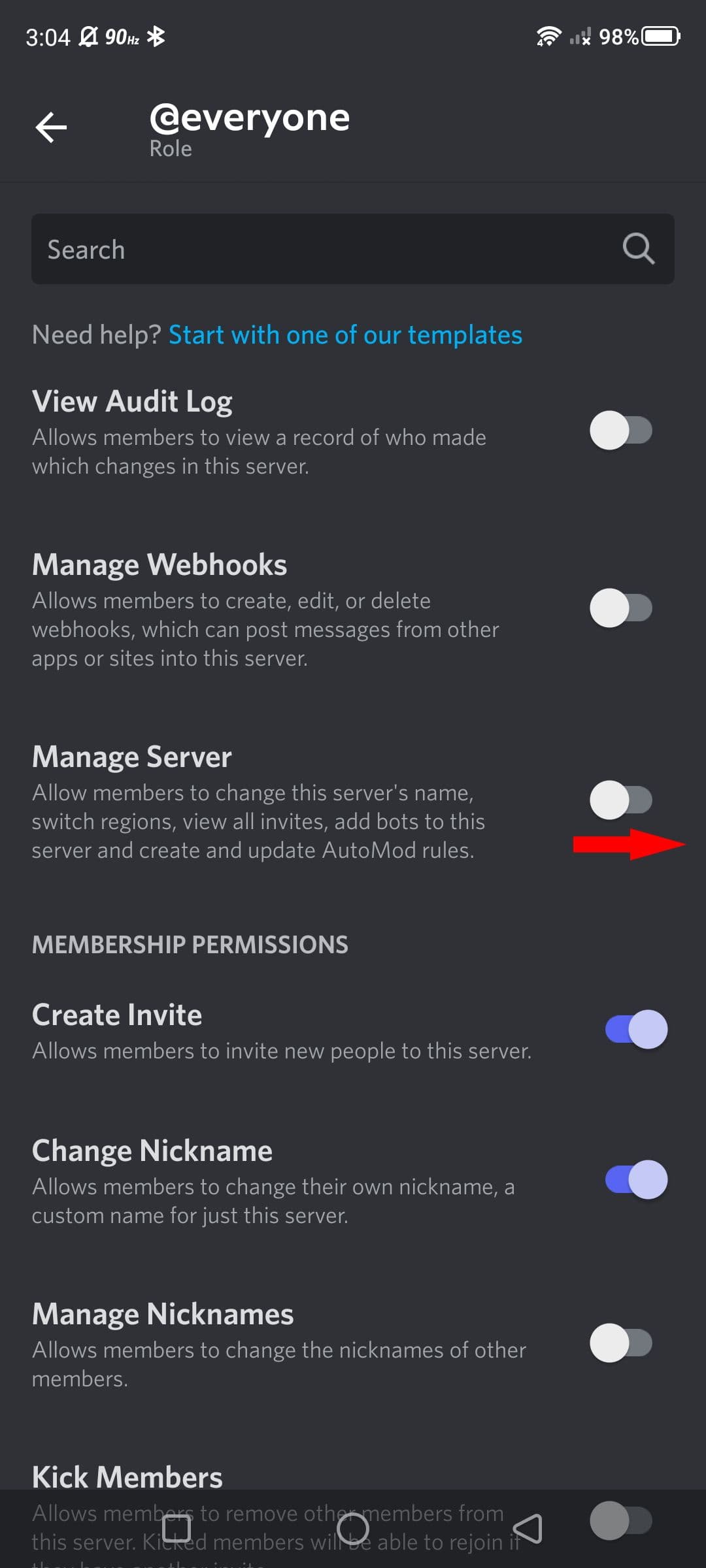Focus the Search permissions field
This screenshot has width=706, height=1568.
tap(353, 249)
